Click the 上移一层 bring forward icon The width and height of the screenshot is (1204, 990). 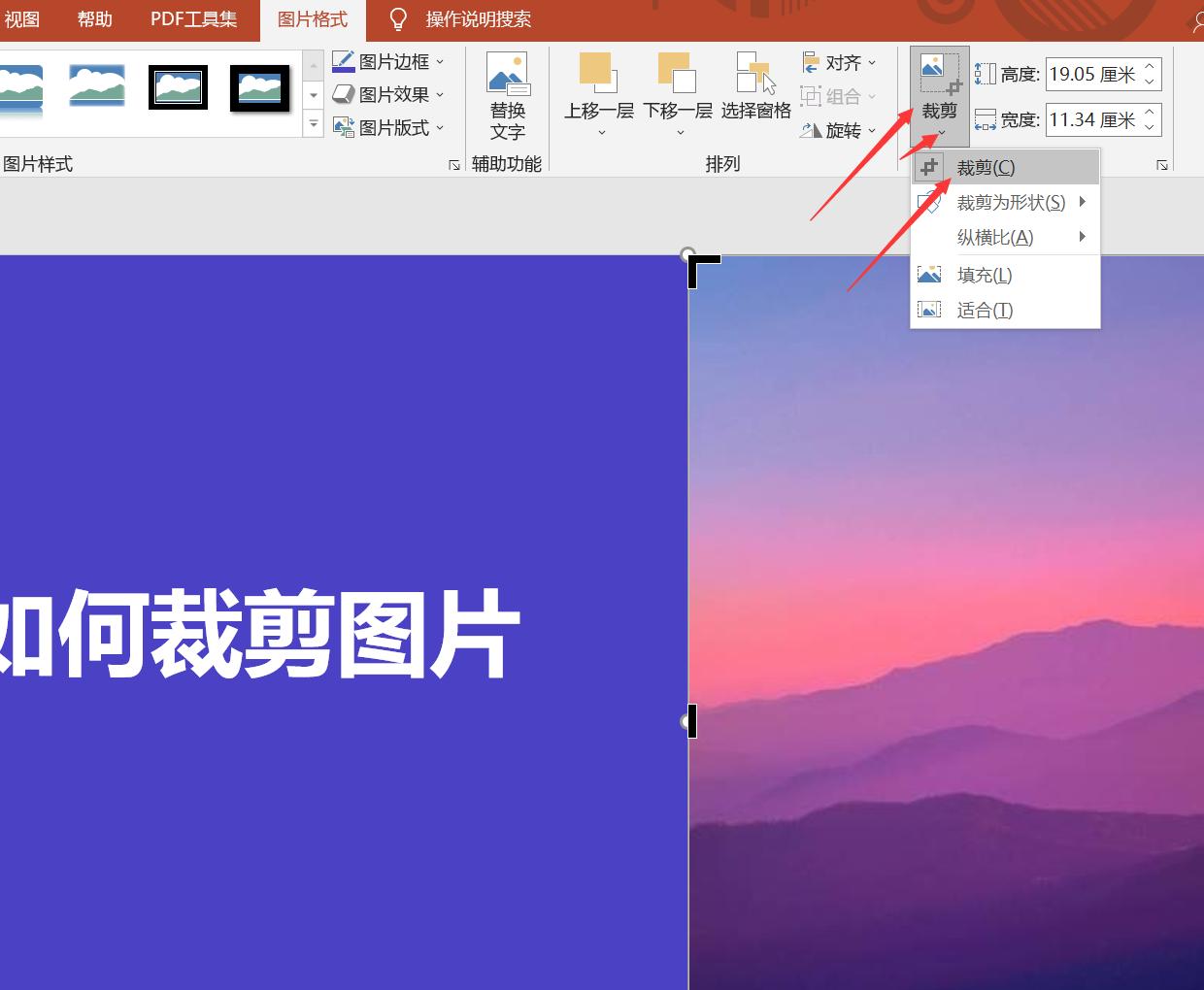pyautogui.click(x=598, y=85)
